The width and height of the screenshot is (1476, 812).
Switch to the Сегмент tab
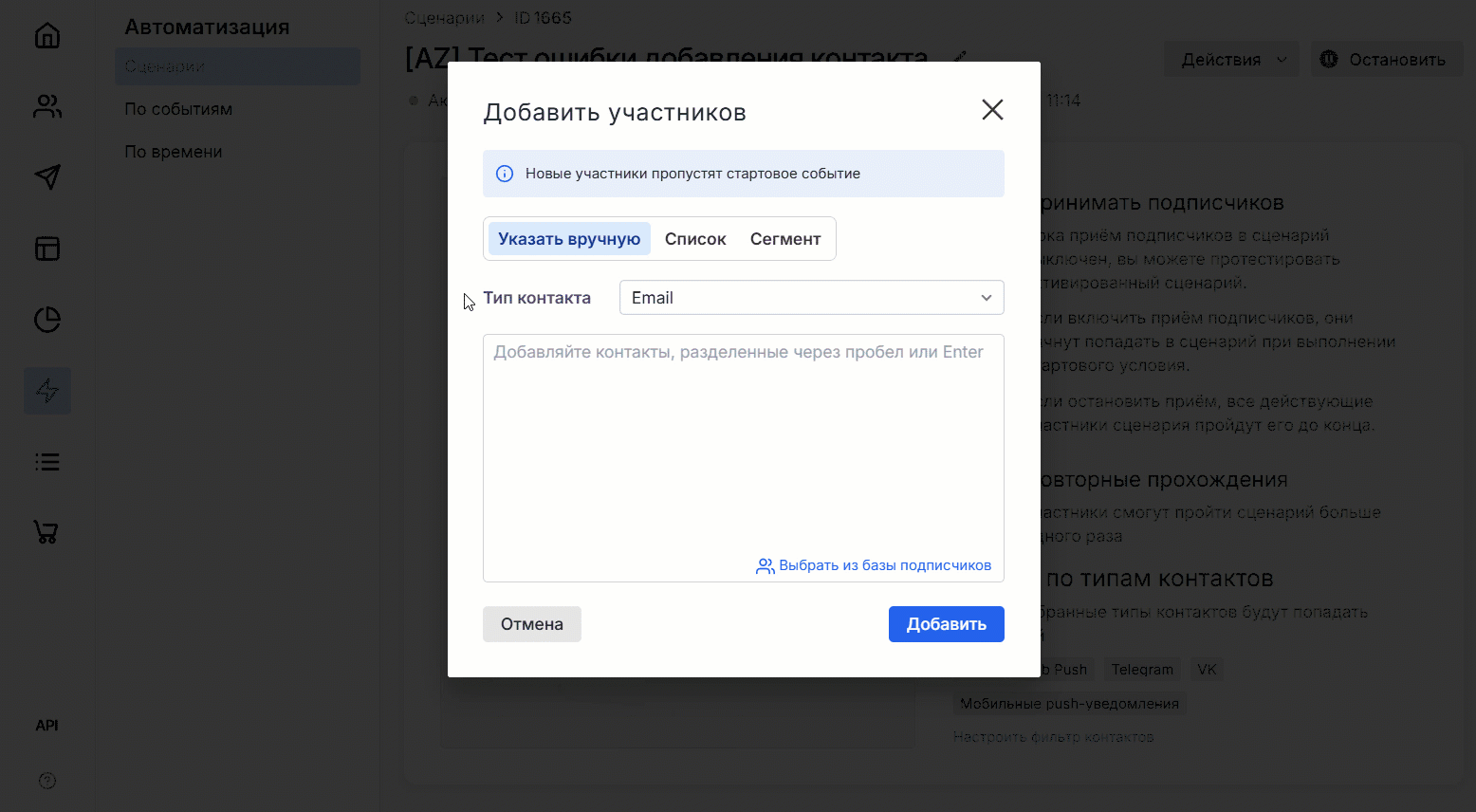[785, 238]
